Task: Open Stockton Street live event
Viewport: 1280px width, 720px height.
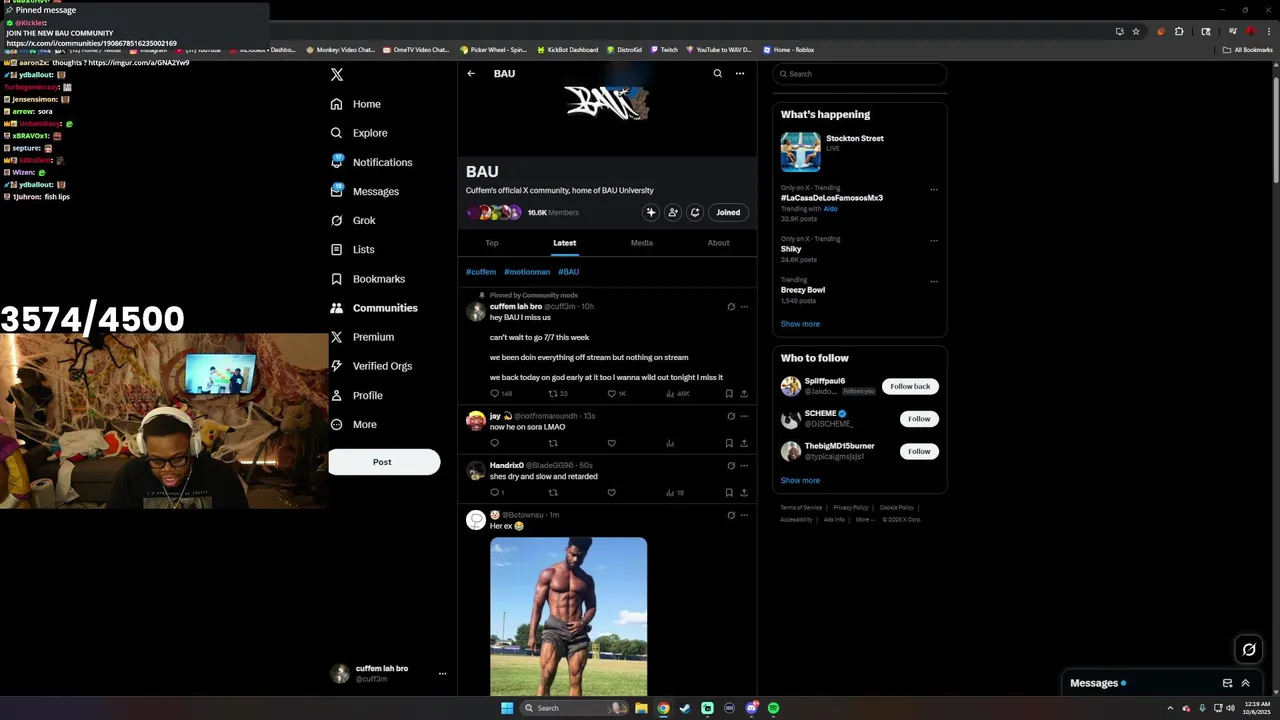Action: (859, 152)
